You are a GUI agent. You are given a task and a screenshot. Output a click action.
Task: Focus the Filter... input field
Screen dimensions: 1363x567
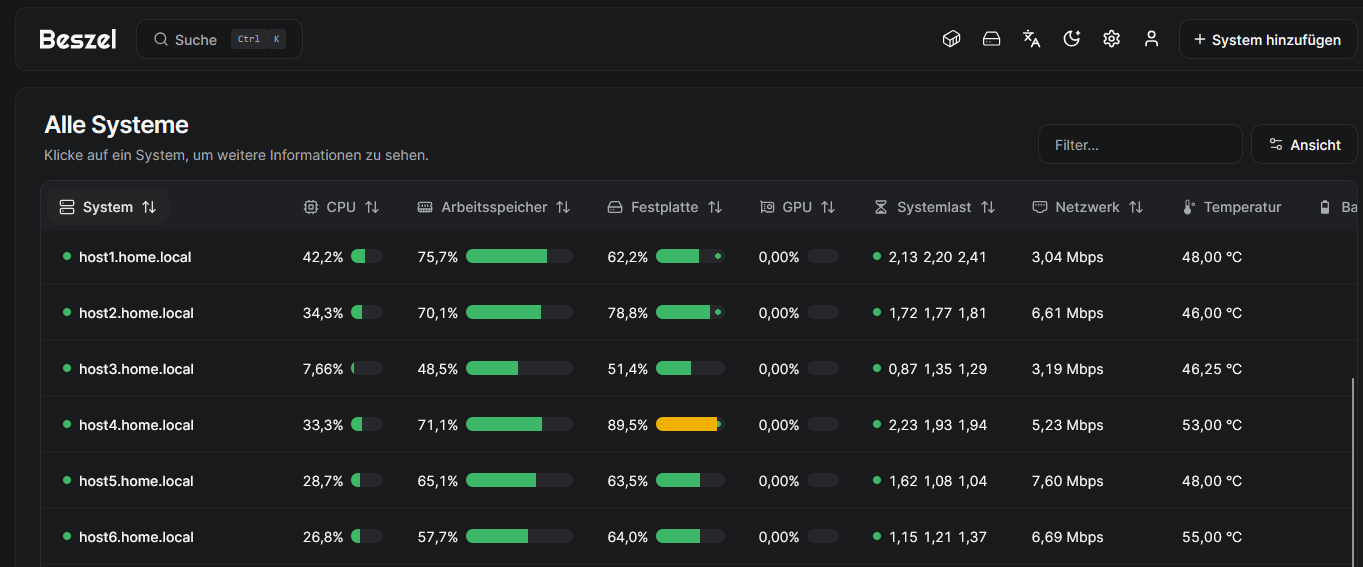coord(1140,144)
